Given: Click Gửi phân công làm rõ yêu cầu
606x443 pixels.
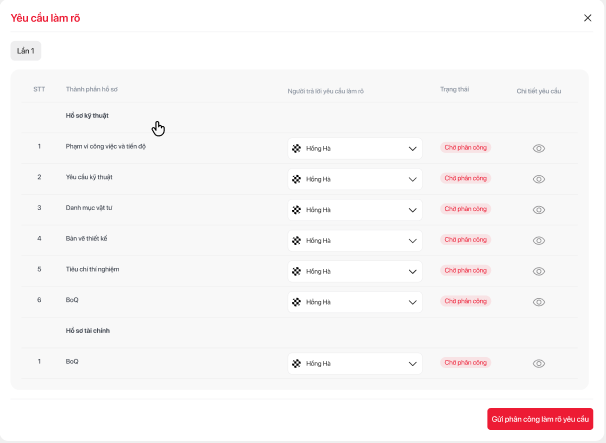Looking at the screenshot, I should click(540, 419).
